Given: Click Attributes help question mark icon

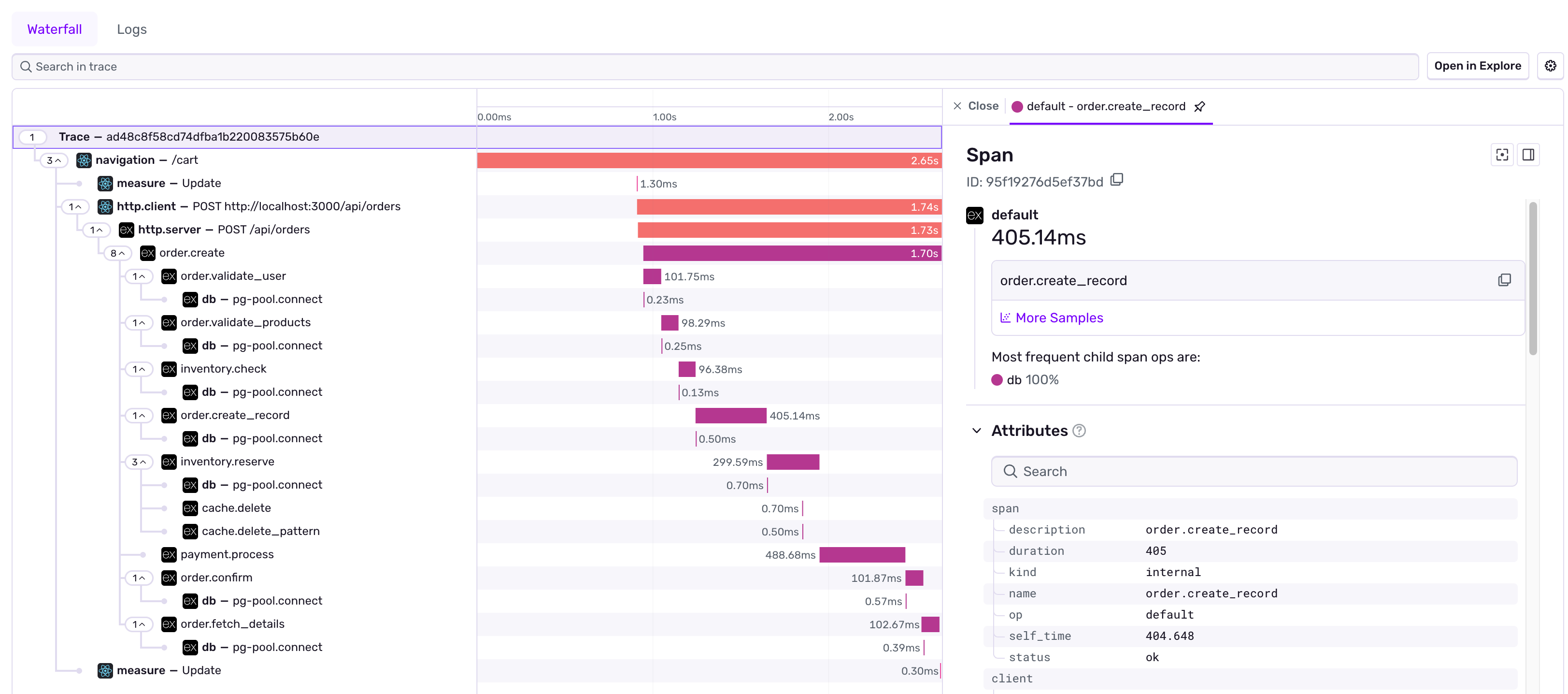Looking at the screenshot, I should click(1079, 431).
